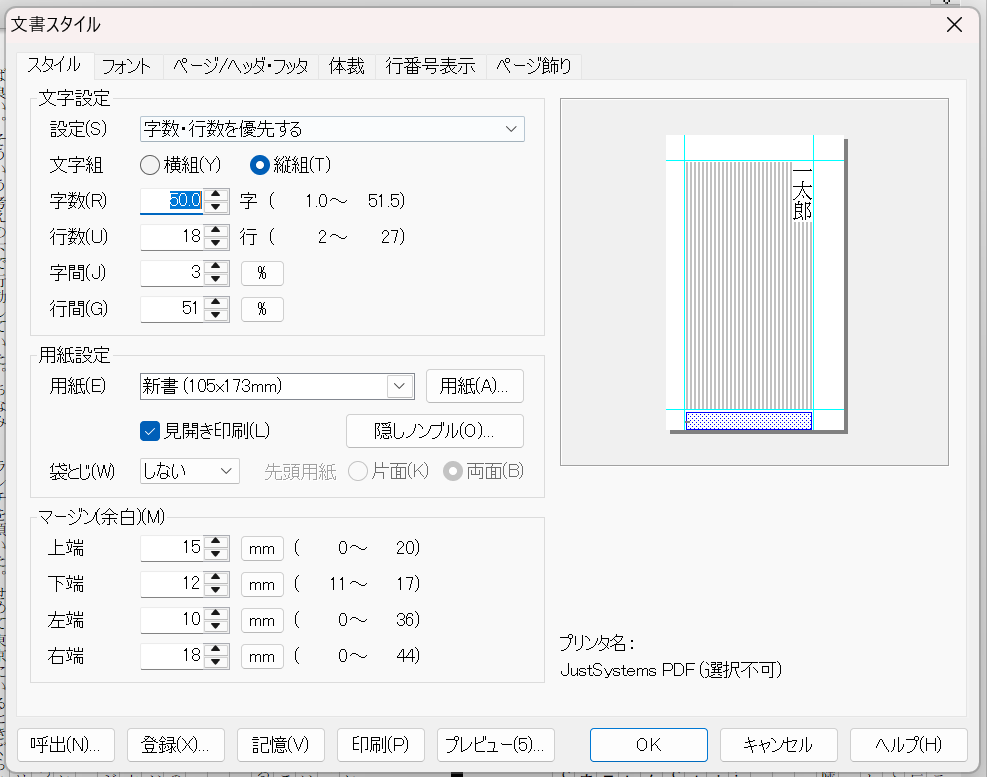Click the page layout preview thumbnail
Screen dimensions: 987x777
click(755, 283)
